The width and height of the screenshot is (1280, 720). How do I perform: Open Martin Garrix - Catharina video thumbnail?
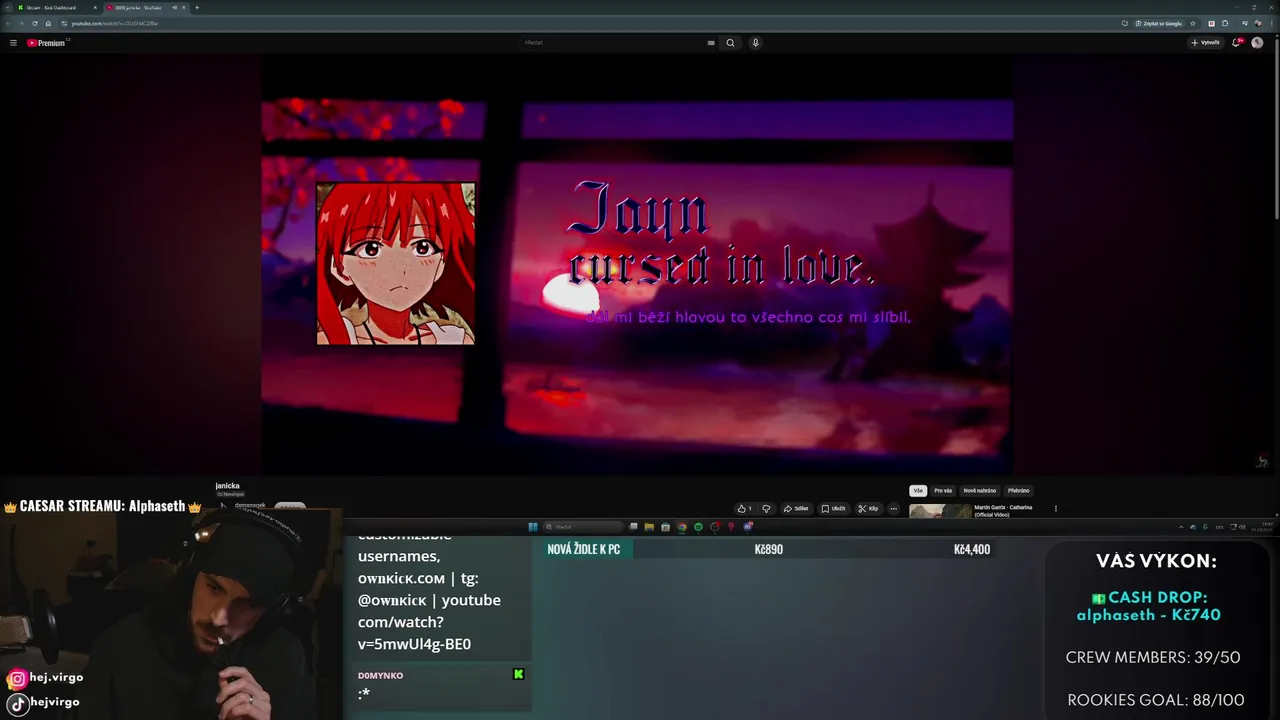coord(940,511)
